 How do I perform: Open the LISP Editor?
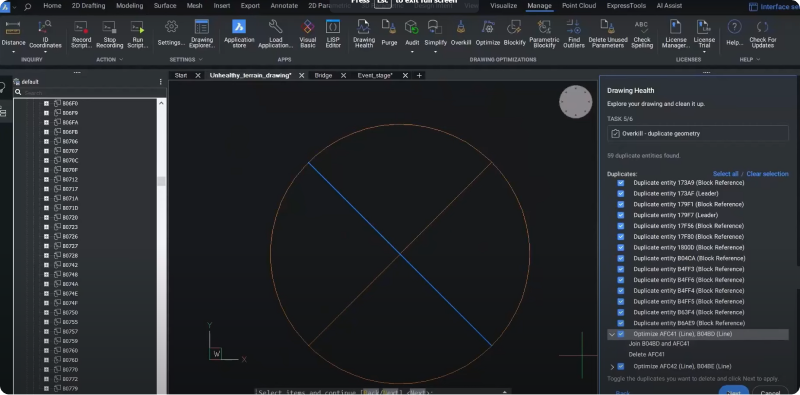(x=333, y=27)
